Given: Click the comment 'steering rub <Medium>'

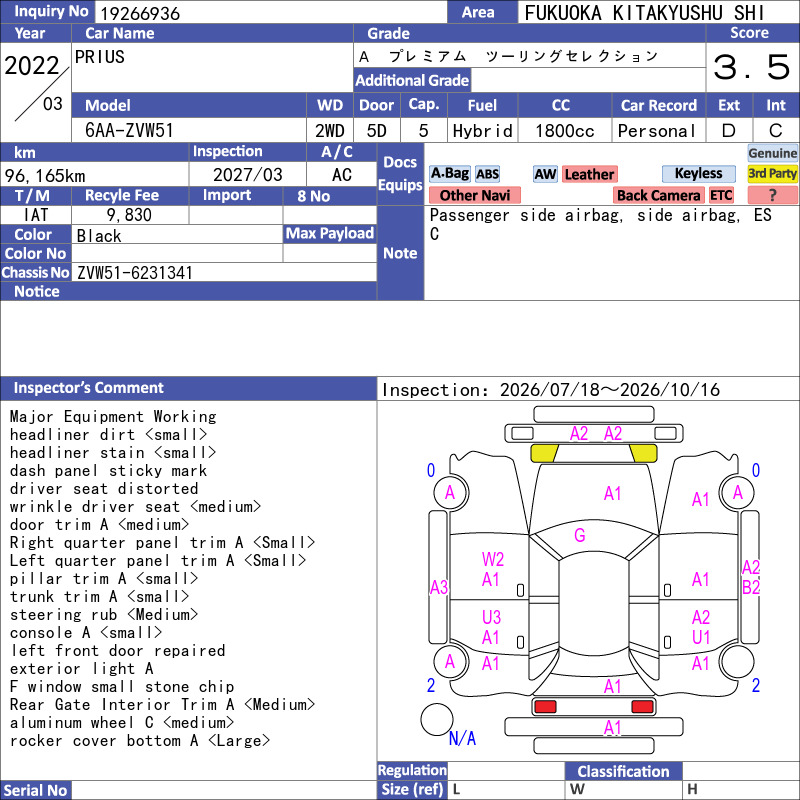Looking at the screenshot, I should 104,615.
